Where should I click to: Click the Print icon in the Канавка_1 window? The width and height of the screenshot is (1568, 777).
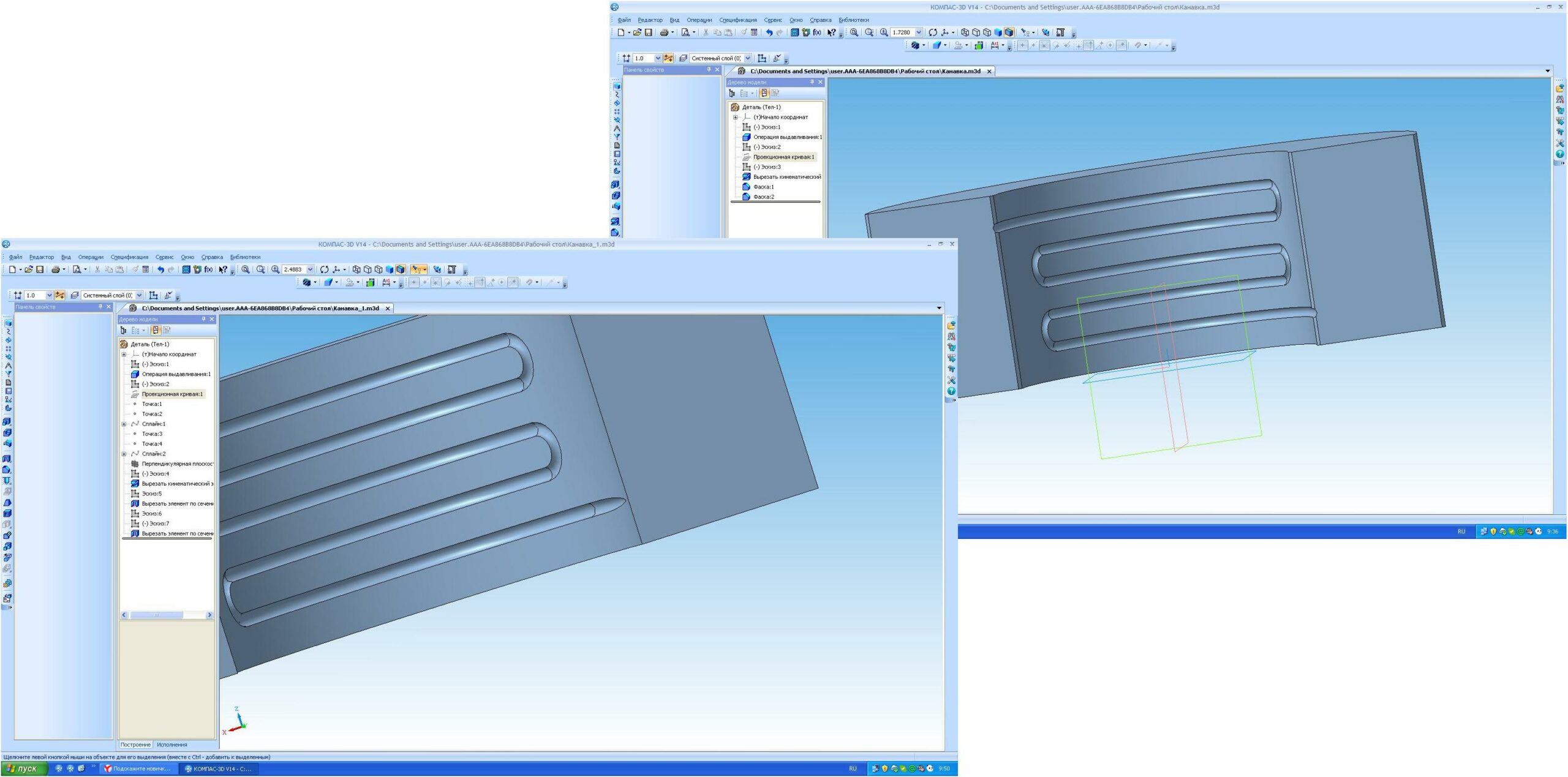56,269
